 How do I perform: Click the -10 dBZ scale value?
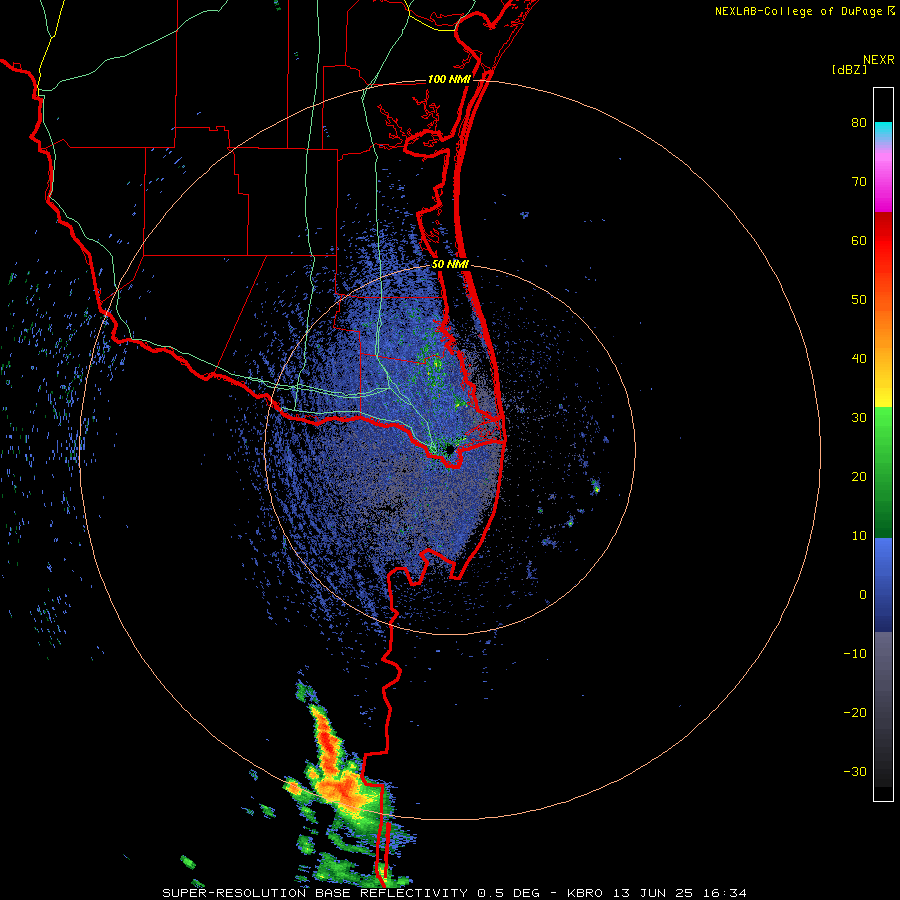(x=855, y=653)
